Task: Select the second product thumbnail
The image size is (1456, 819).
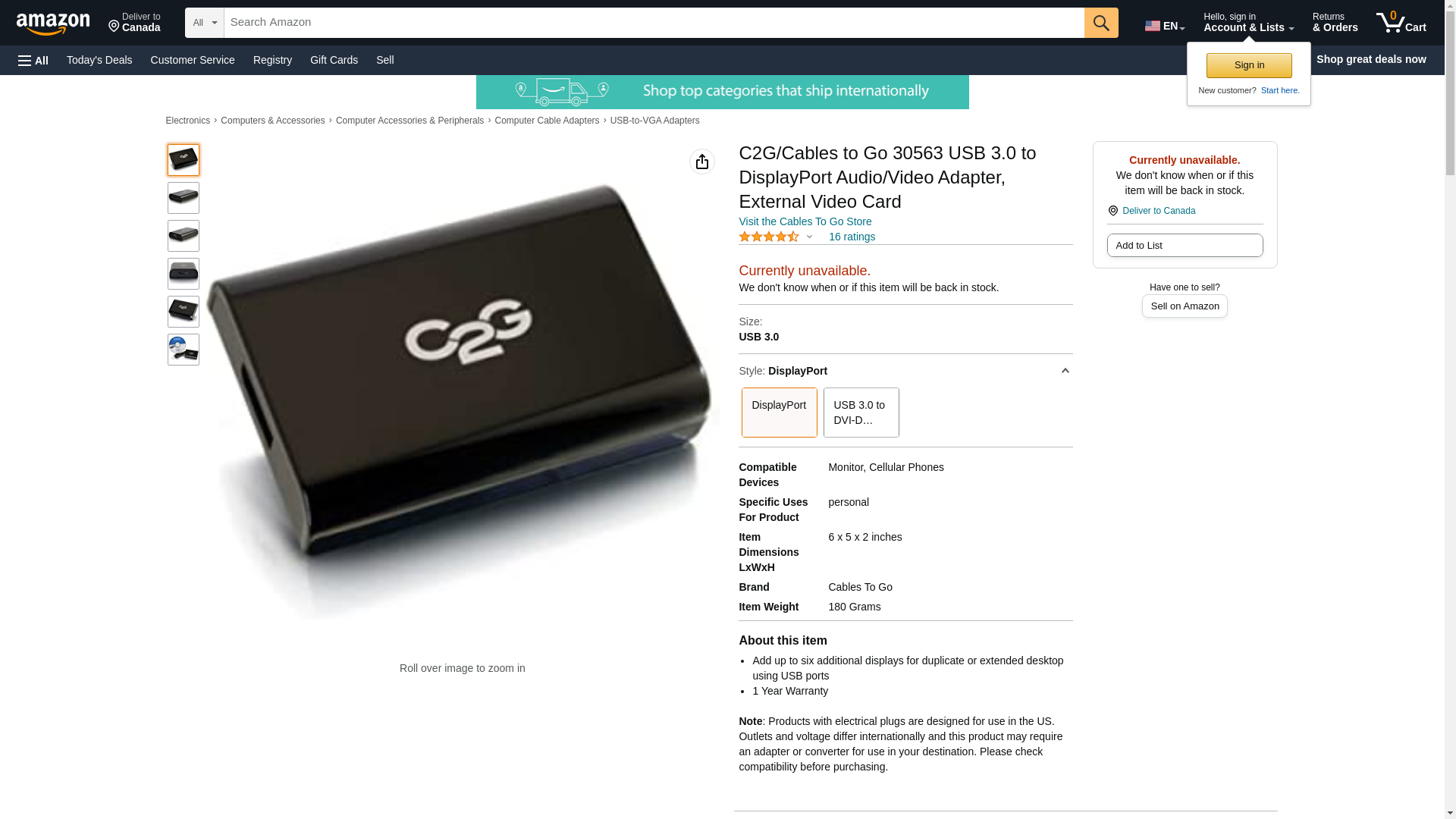Action: pos(184,198)
